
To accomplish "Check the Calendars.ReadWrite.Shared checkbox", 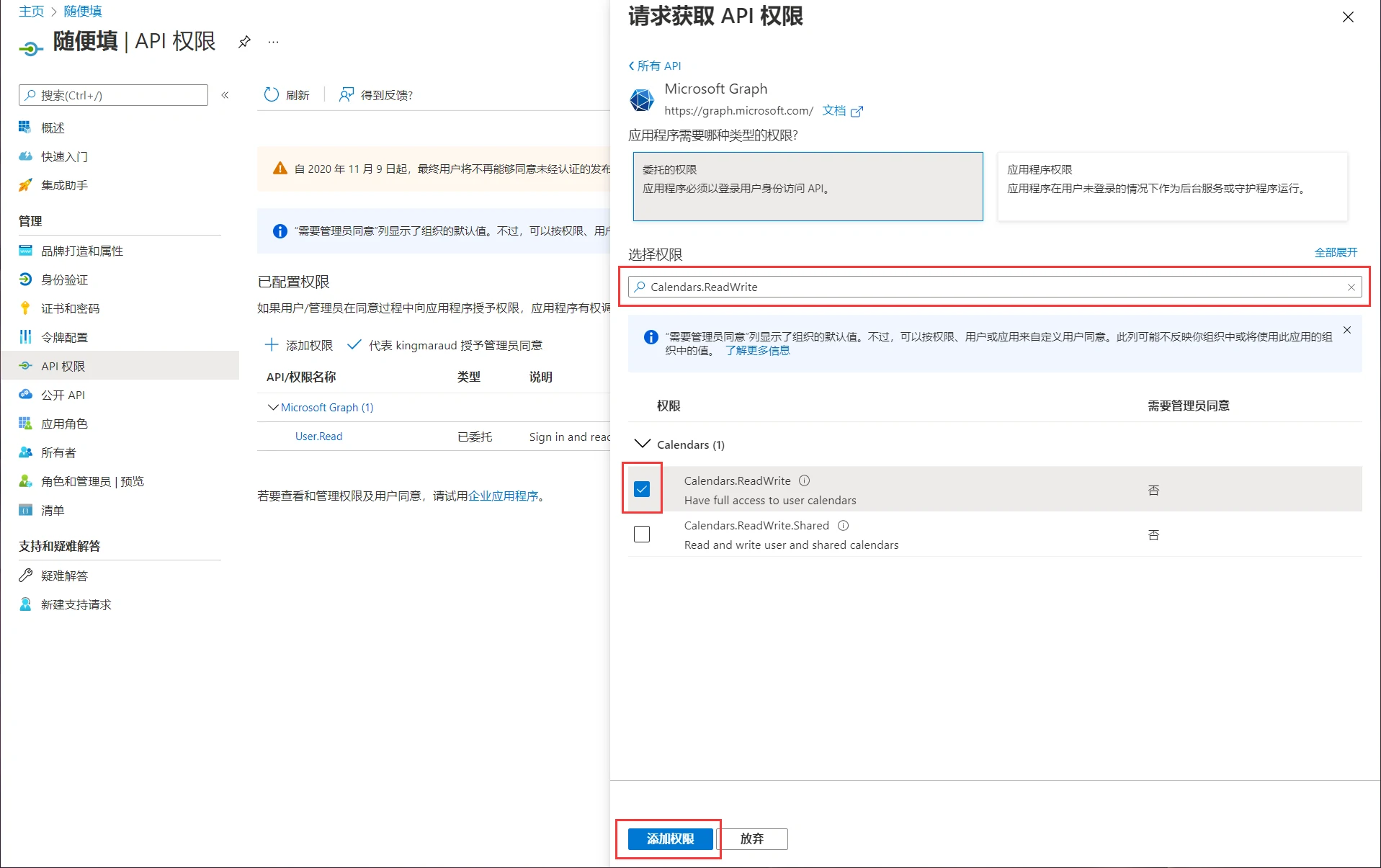I will pos(642,534).
